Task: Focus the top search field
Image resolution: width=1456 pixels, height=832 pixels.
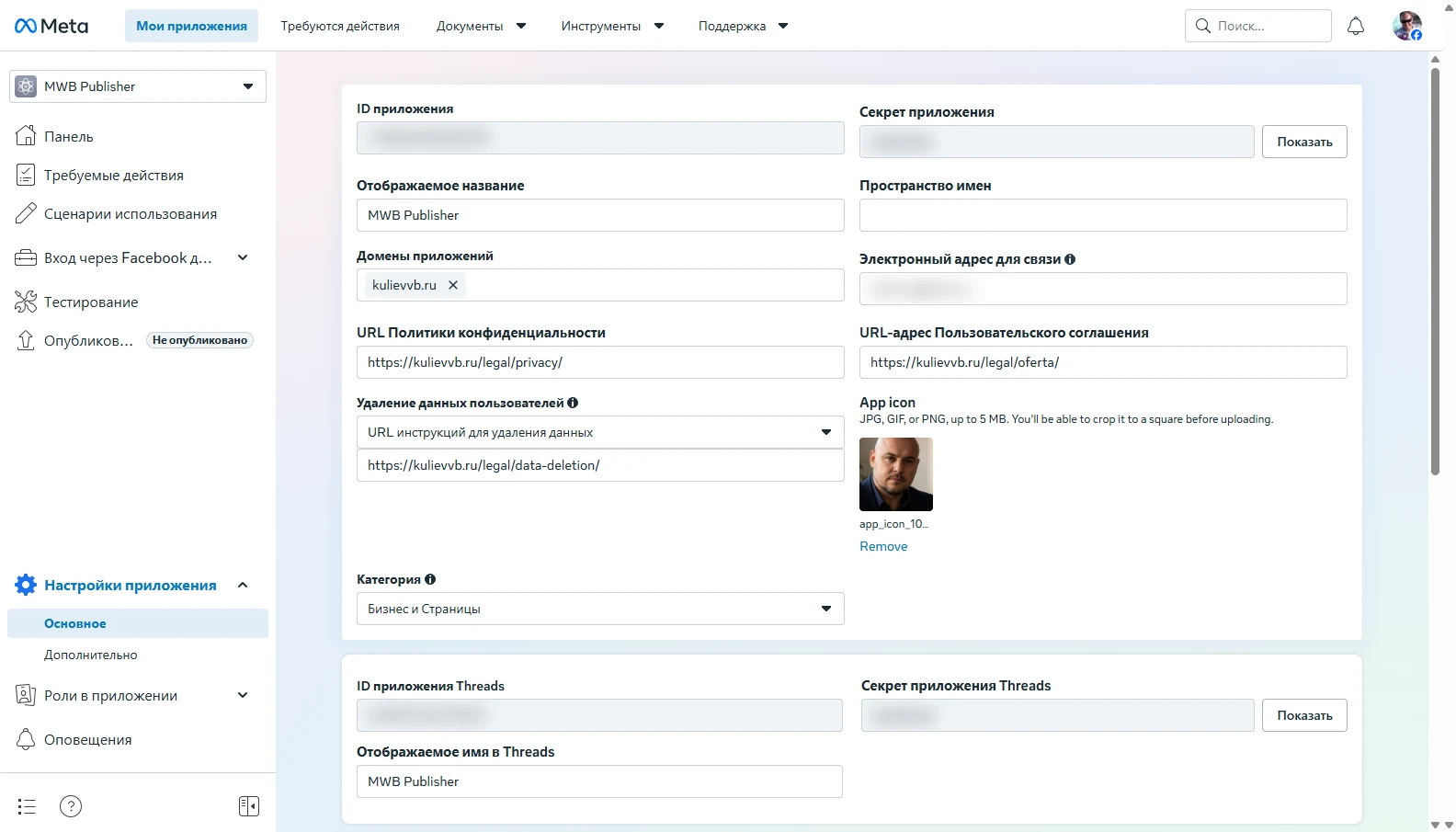Action: coord(1258,26)
